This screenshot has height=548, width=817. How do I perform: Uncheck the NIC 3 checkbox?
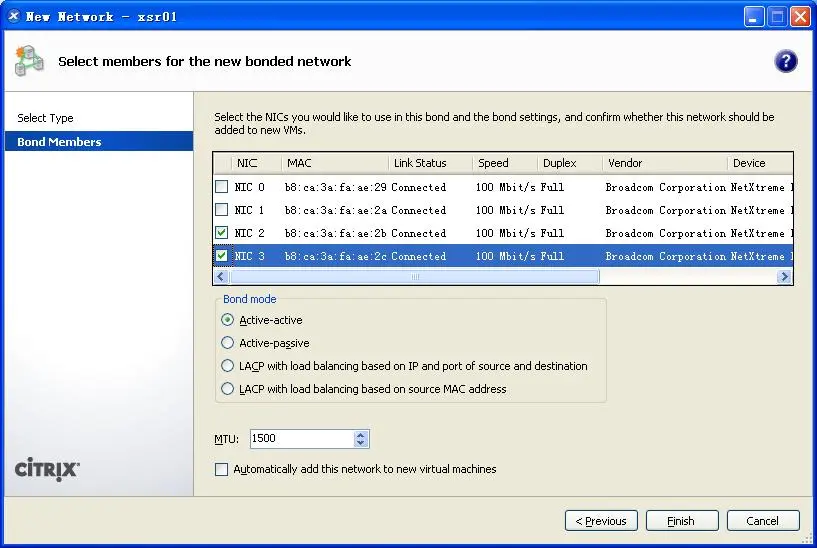(x=221, y=255)
